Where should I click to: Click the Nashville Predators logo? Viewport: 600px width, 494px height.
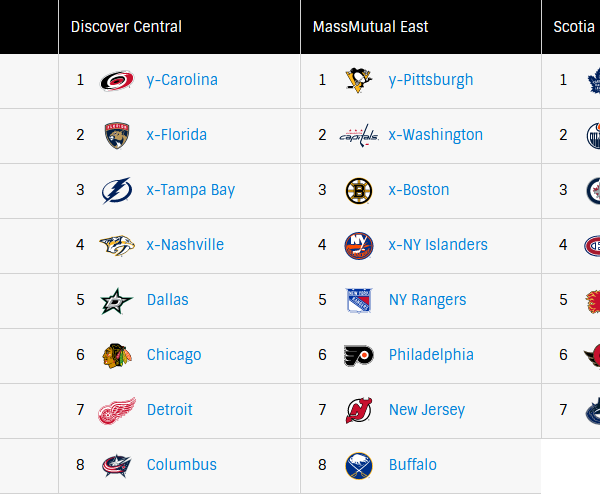pyautogui.click(x=117, y=245)
